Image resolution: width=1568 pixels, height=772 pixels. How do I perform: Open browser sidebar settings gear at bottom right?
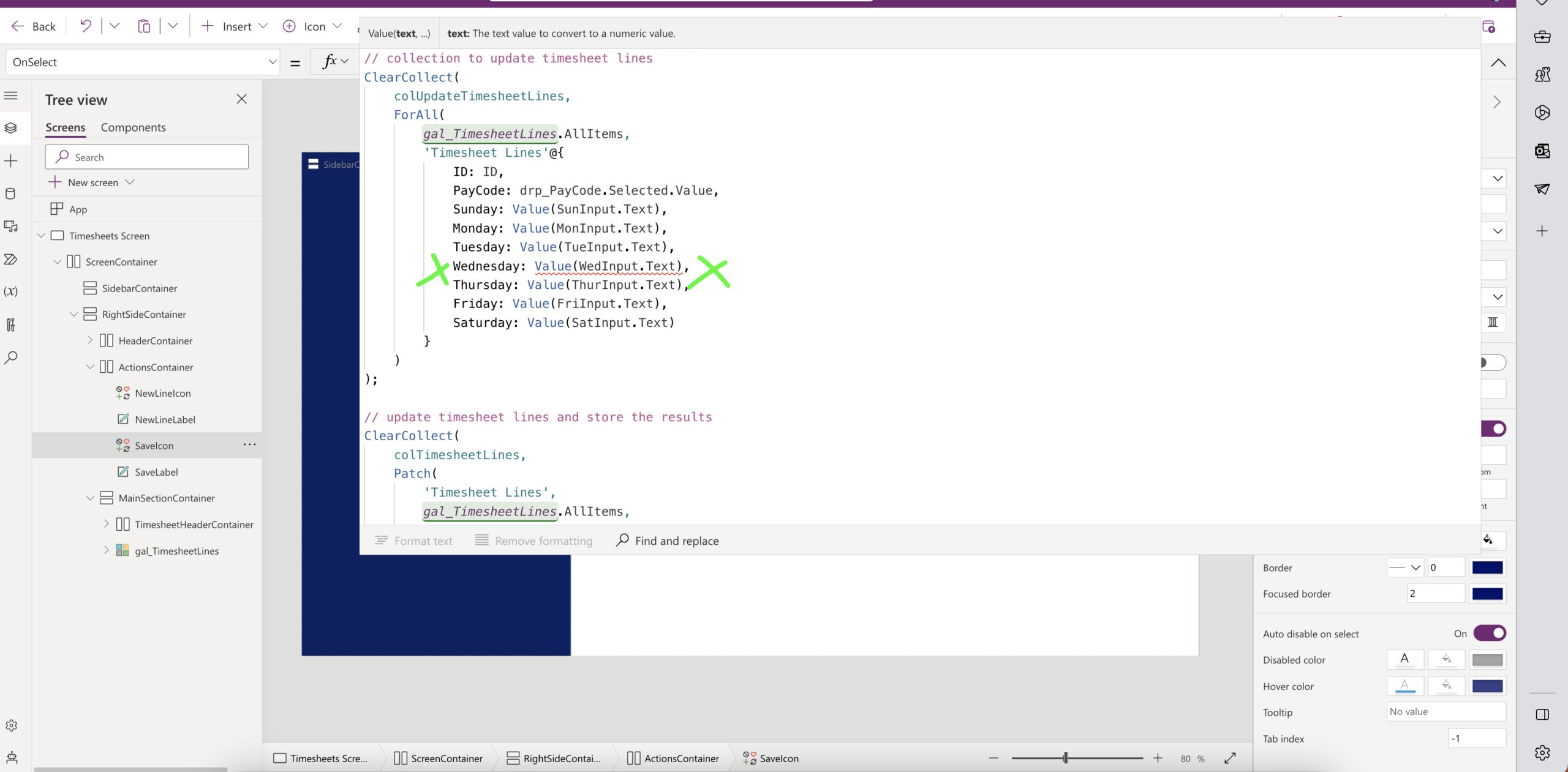[x=1542, y=752]
